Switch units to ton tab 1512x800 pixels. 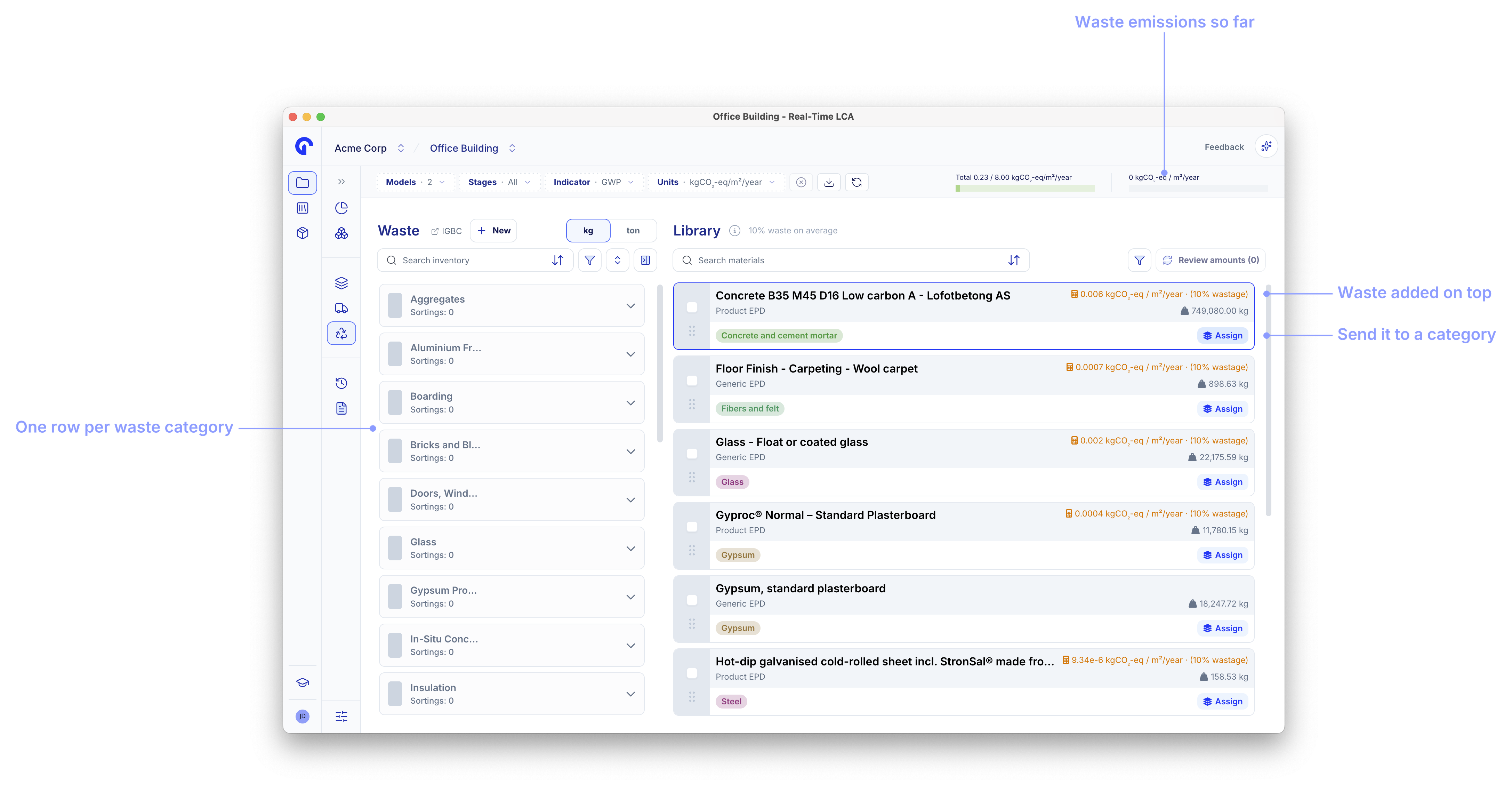pyautogui.click(x=633, y=231)
